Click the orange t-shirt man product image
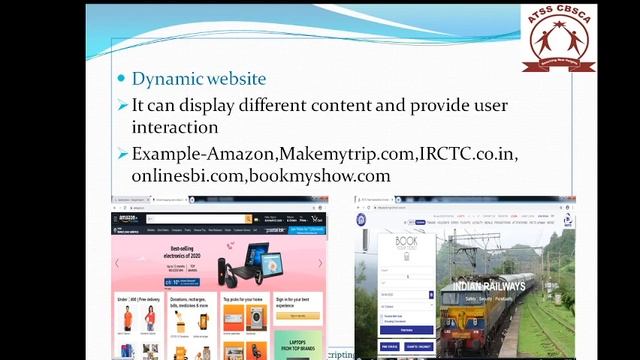The image size is (640, 360). click(128, 318)
